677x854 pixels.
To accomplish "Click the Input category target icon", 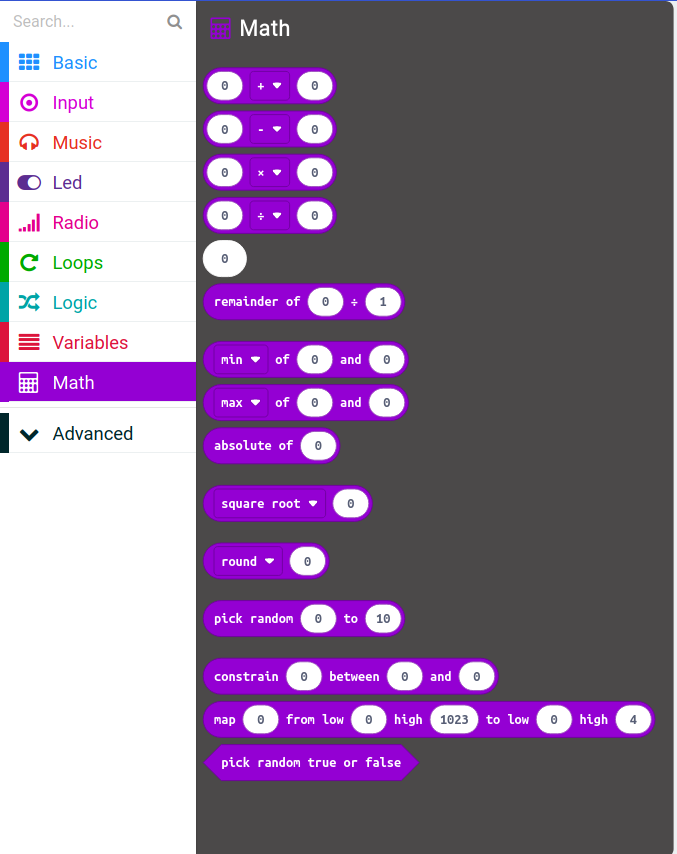I will (x=29, y=102).
